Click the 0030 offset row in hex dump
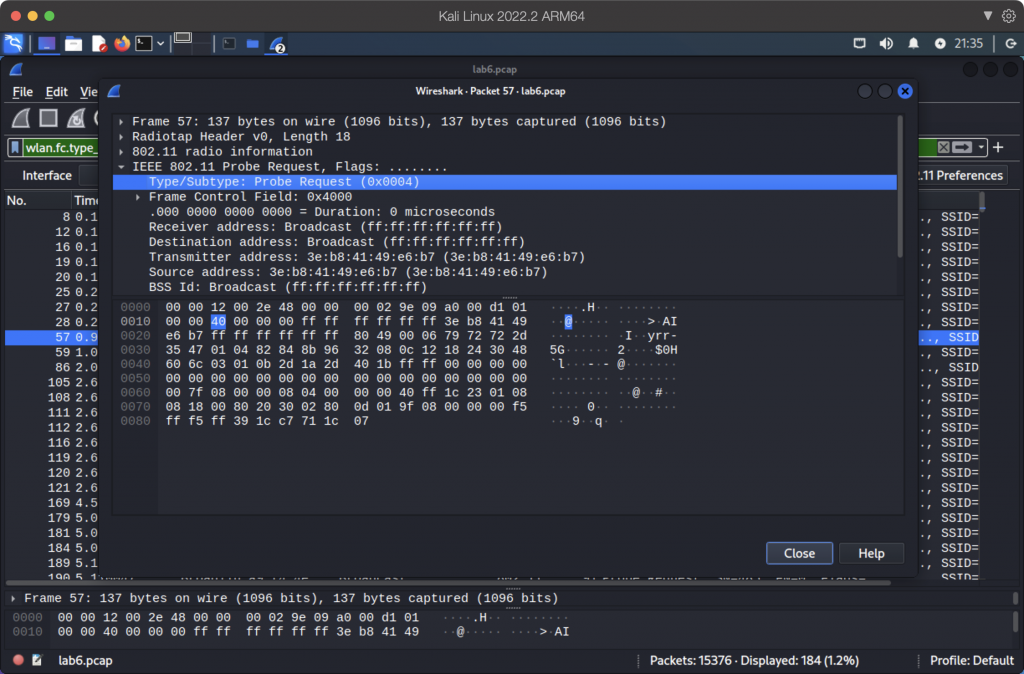 coord(135,350)
